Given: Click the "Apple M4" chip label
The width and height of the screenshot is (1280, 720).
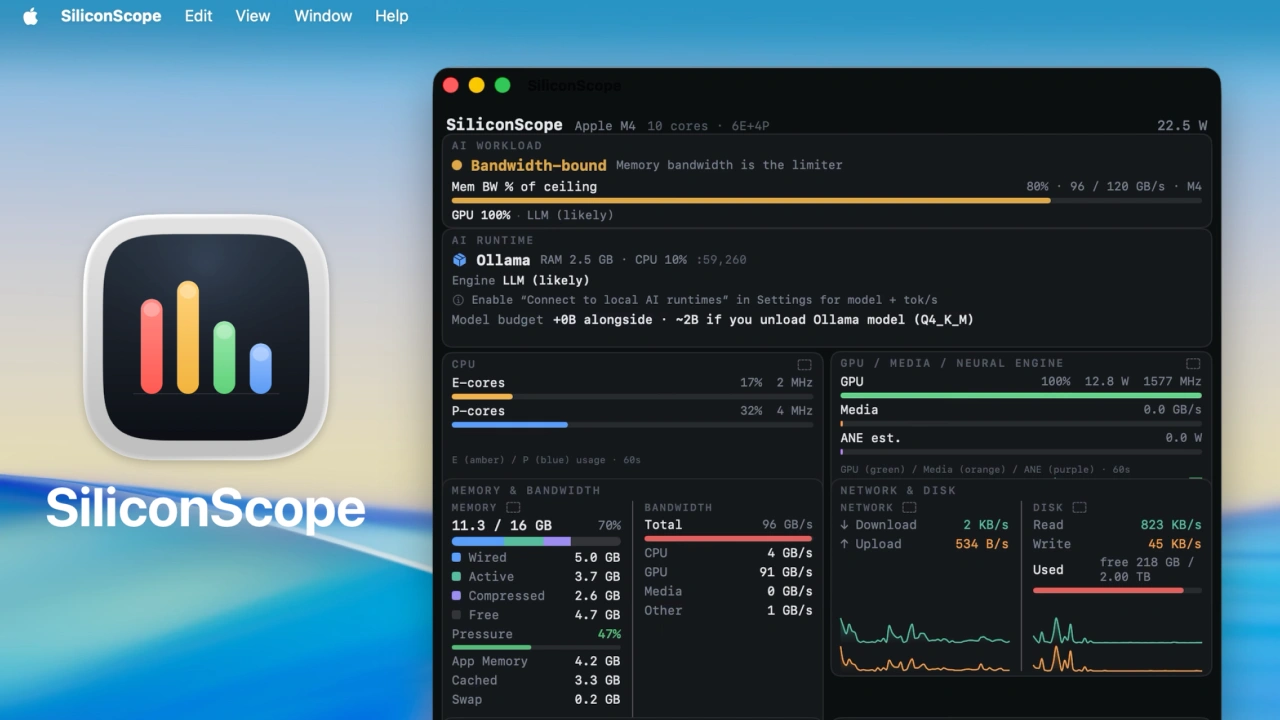Looking at the screenshot, I should click(605, 126).
